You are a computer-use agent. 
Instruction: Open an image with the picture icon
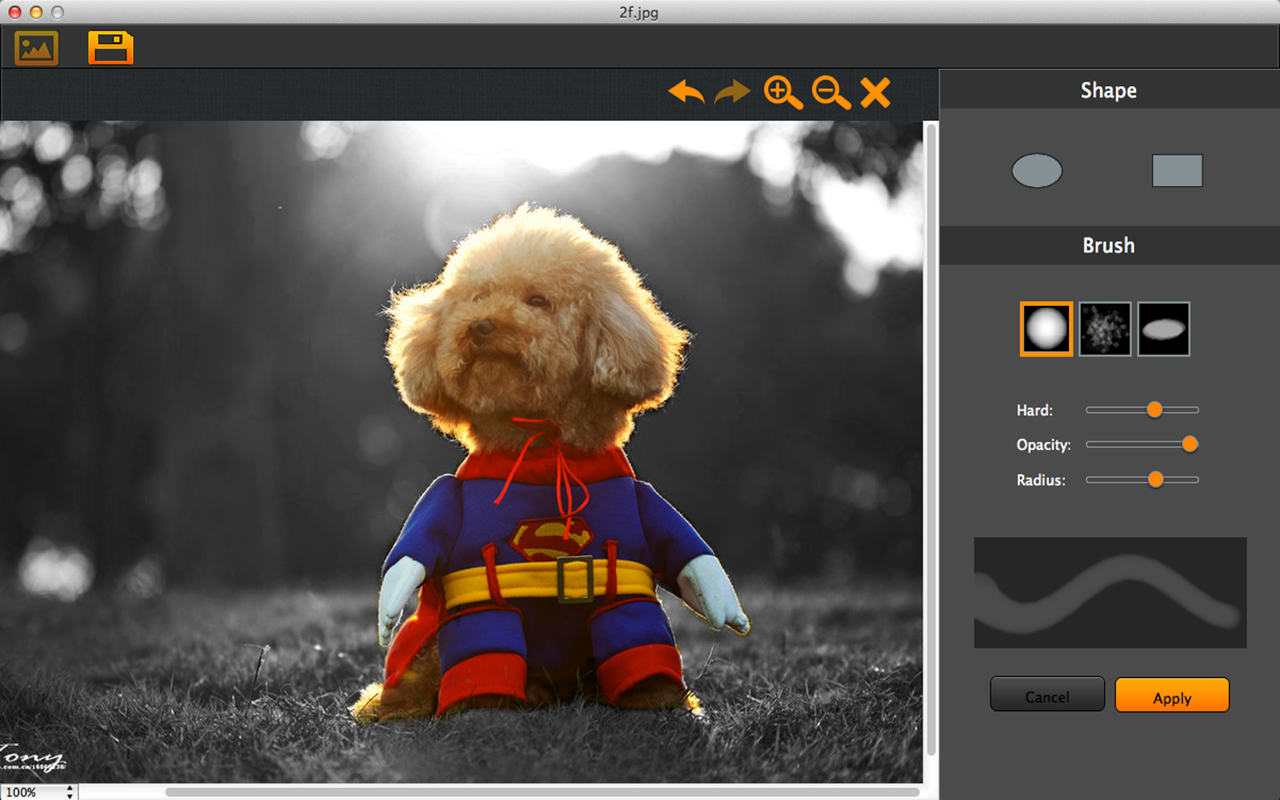36,48
